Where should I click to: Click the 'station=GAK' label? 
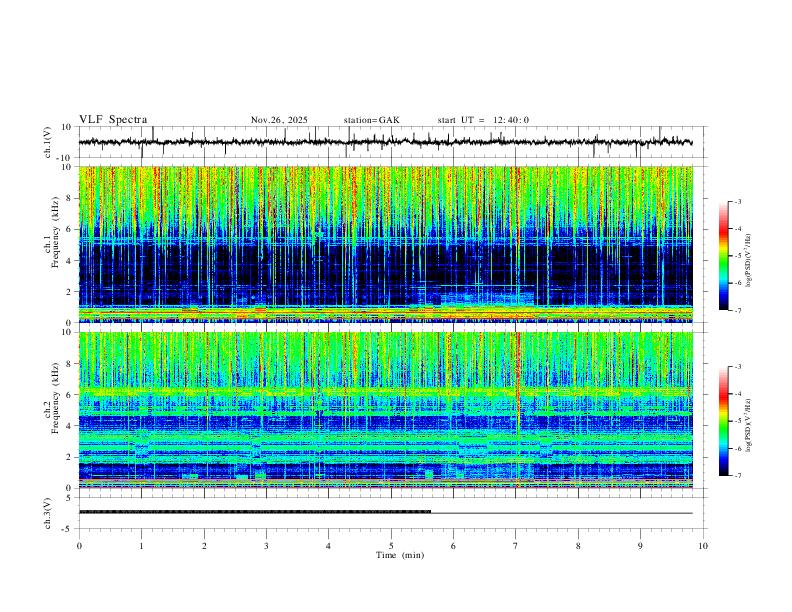[x=372, y=120]
